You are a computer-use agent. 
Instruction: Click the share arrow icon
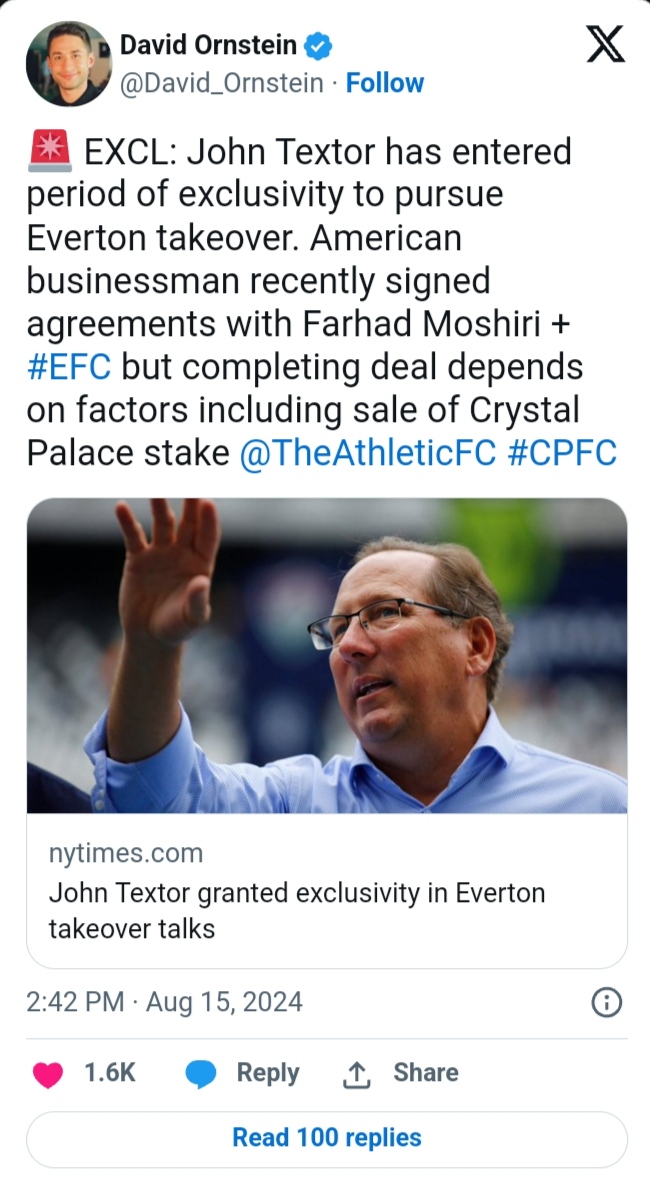pyautogui.click(x=357, y=1074)
